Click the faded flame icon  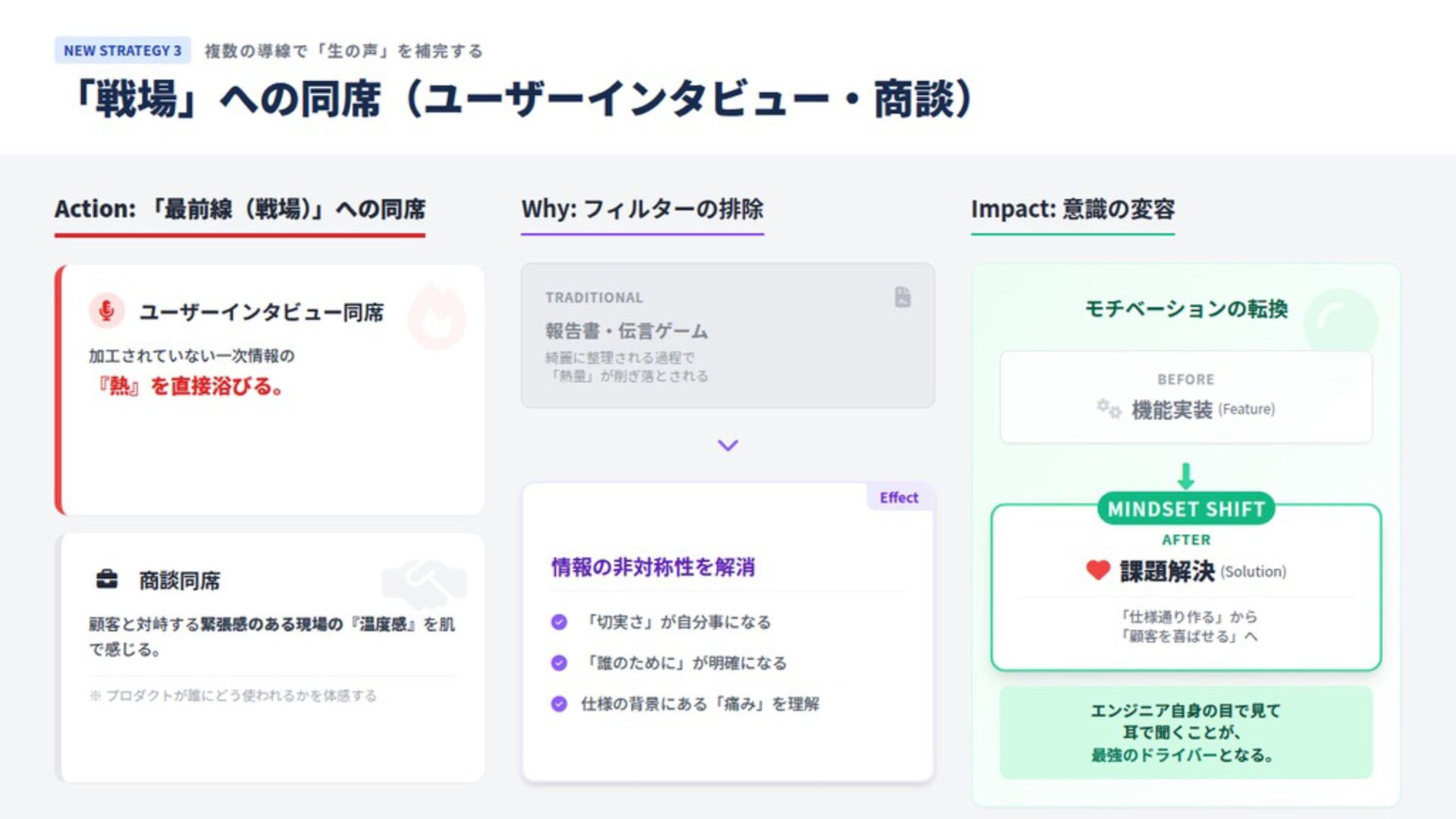pyautogui.click(x=437, y=317)
